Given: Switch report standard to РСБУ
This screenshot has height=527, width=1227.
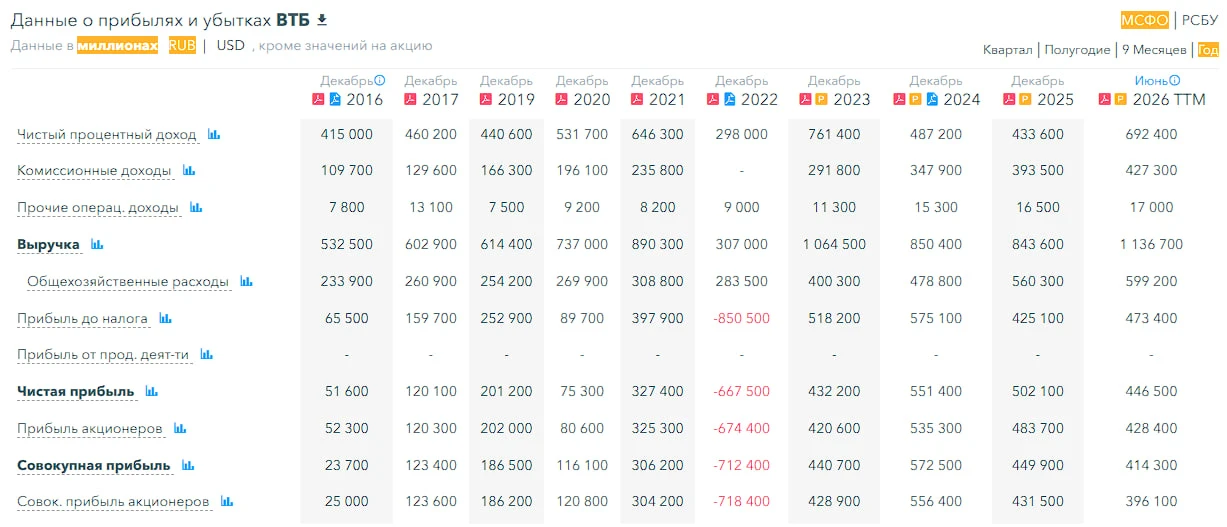Looking at the screenshot, I should point(1199,20).
